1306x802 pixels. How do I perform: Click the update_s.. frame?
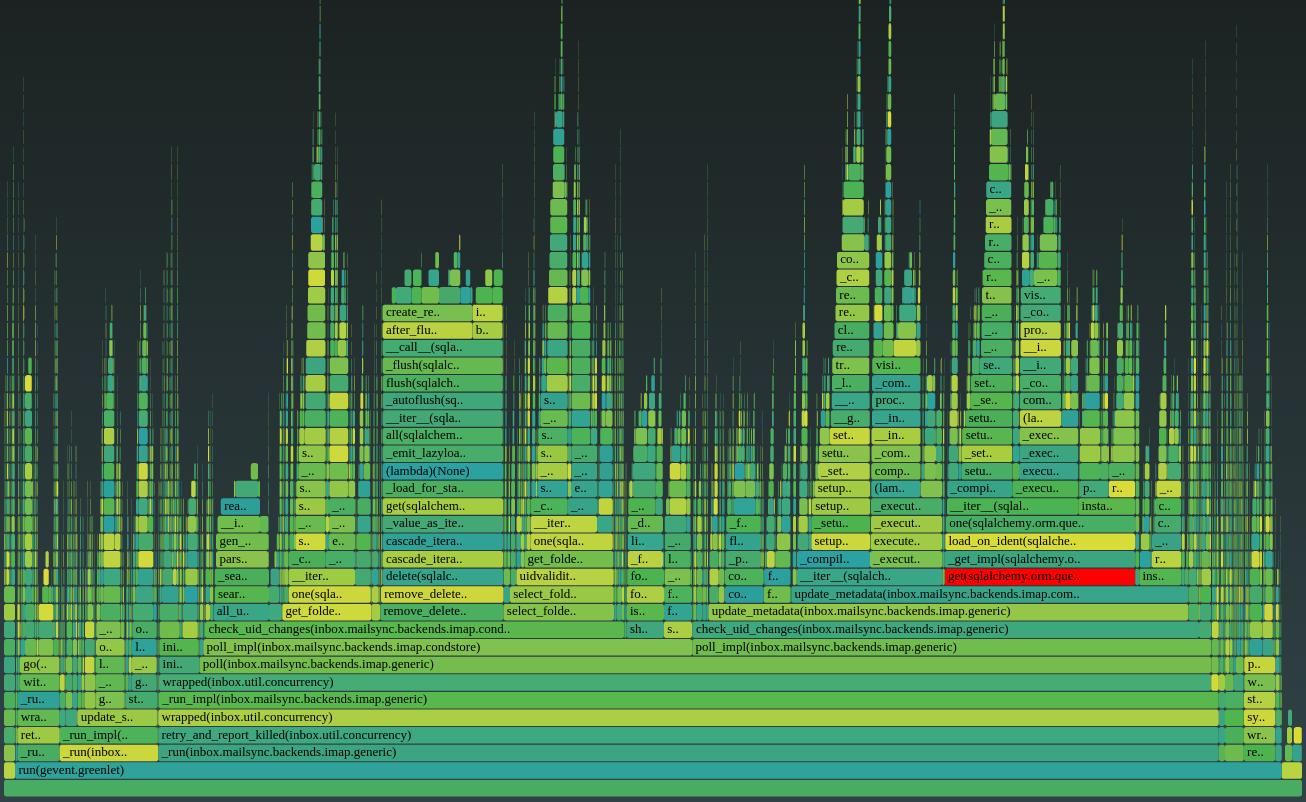[117, 717]
